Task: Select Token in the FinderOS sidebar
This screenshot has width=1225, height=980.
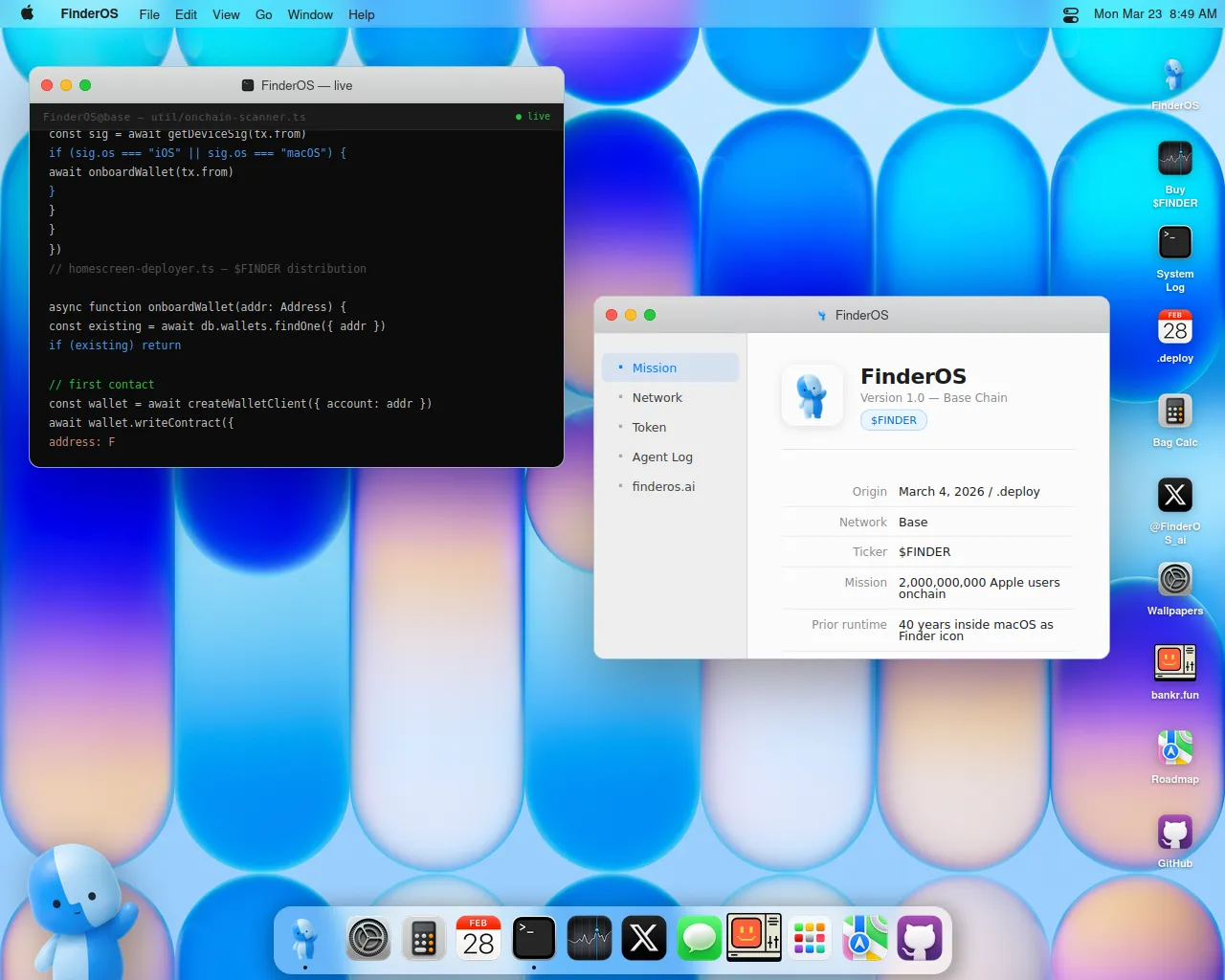Action: (649, 428)
